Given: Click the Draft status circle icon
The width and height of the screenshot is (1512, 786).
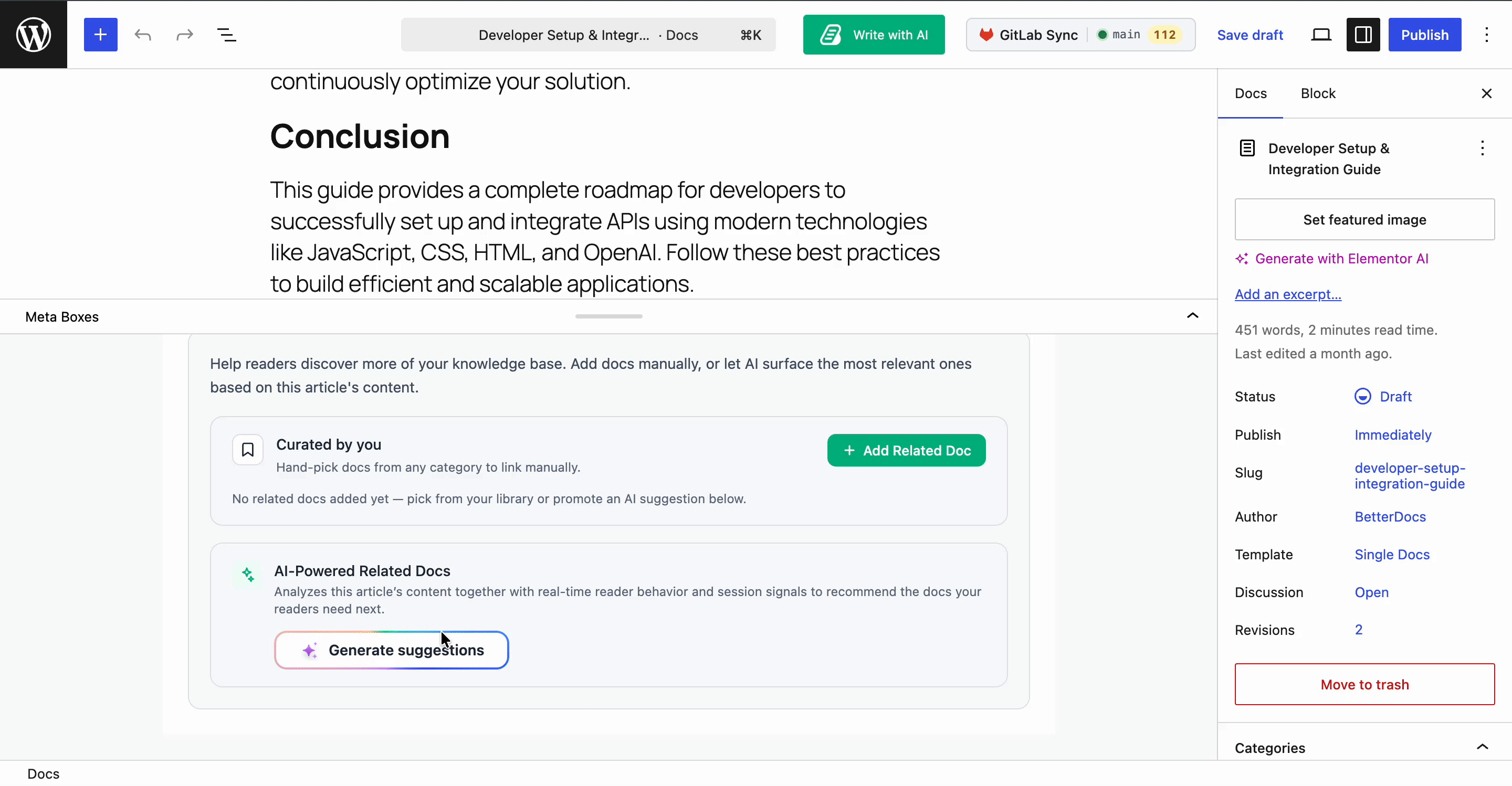Looking at the screenshot, I should (1362, 397).
